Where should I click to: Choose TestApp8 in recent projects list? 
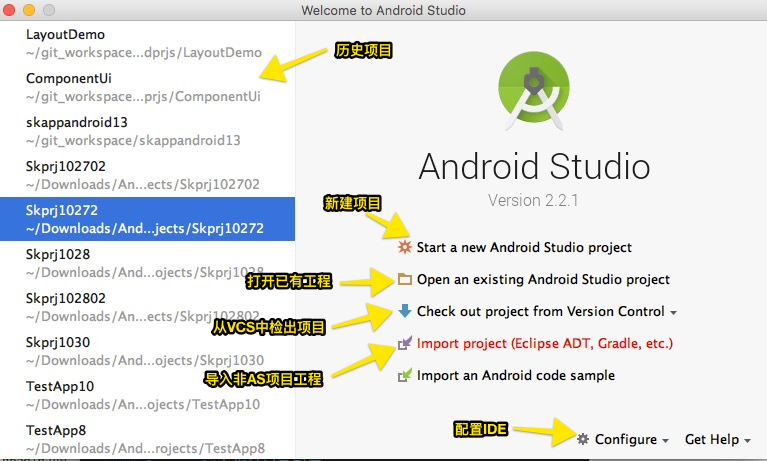pos(147,439)
